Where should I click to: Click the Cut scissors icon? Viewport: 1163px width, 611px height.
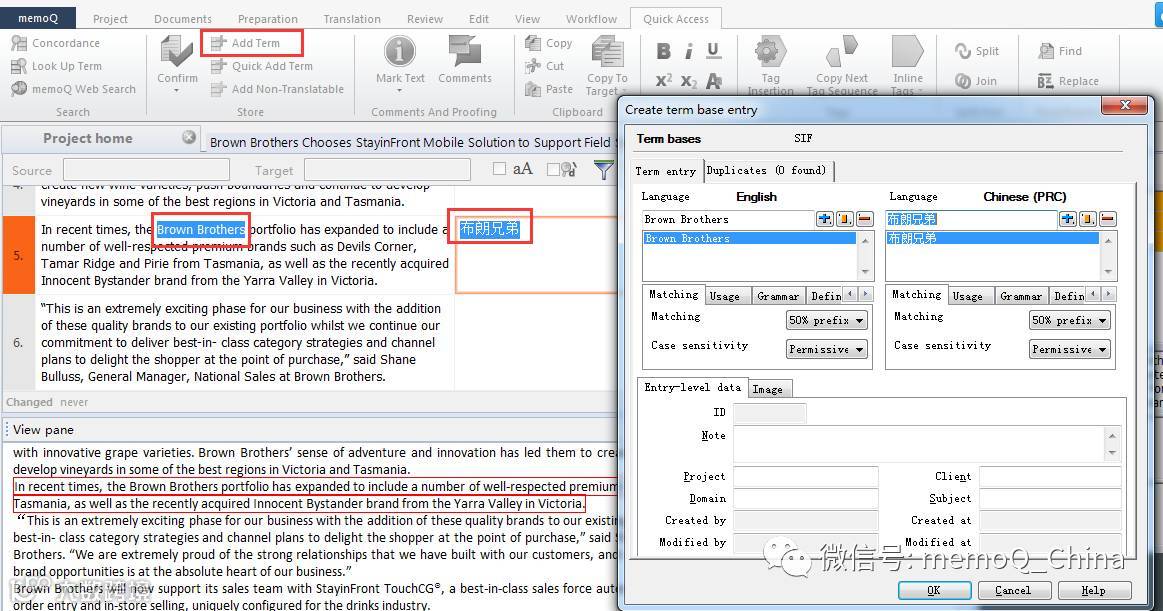pyautogui.click(x=533, y=66)
